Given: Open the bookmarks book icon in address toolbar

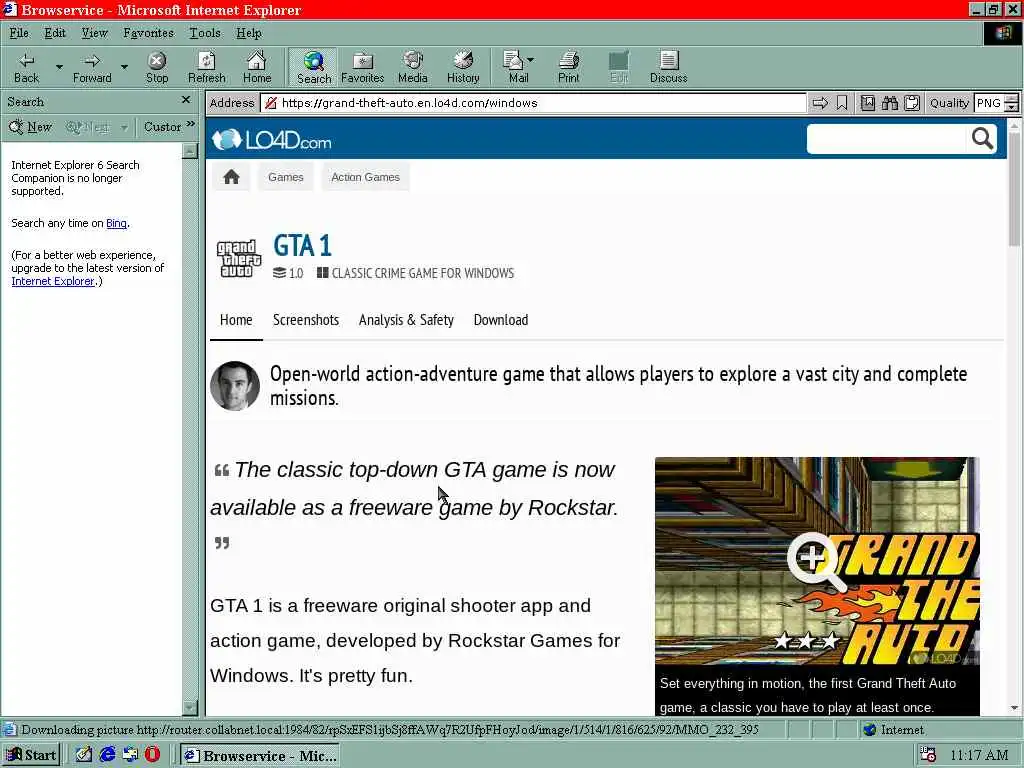Looking at the screenshot, I should [x=867, y=103].
